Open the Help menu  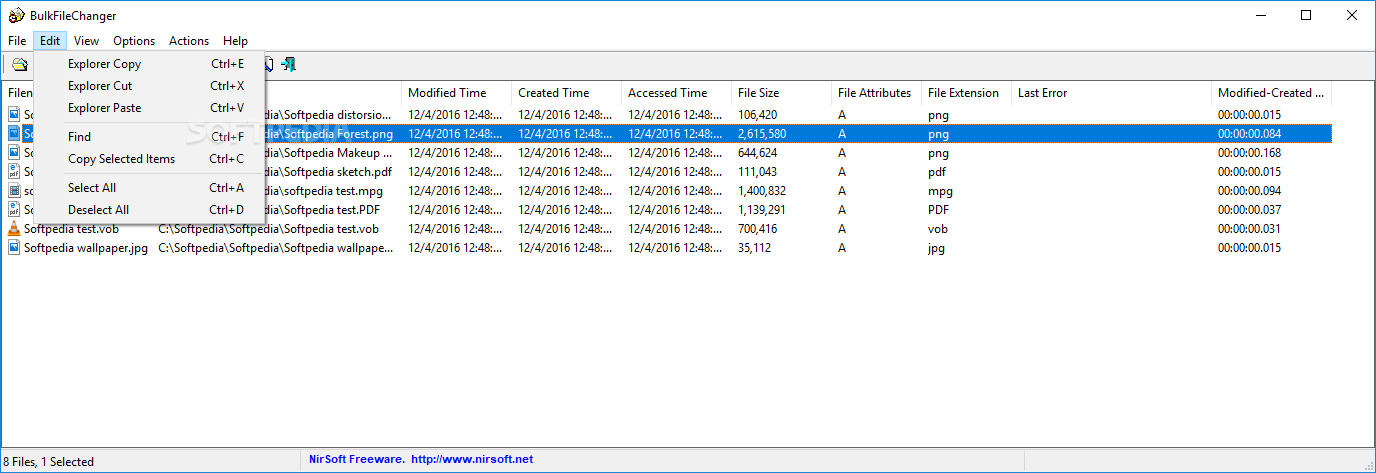(236, 41)
